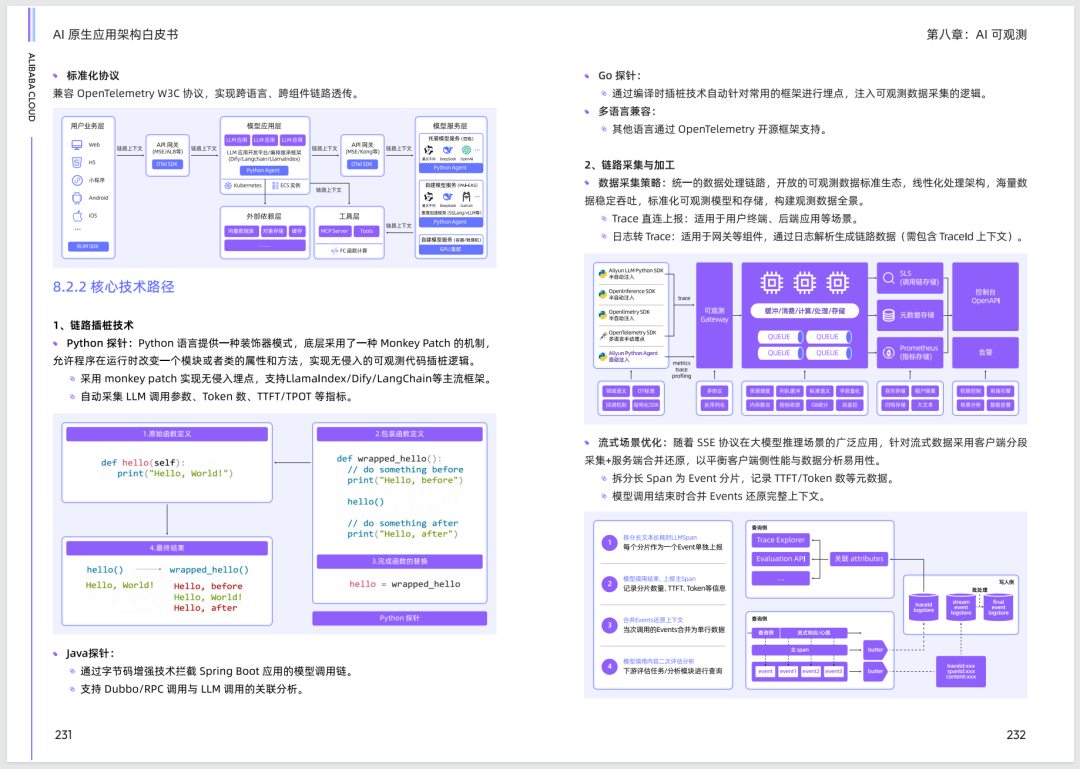Click the 可观测 Gateway block
Image resolution: width=1080 pixels, height=769 pixels.
pyautogui.click(x=714, y=315)
